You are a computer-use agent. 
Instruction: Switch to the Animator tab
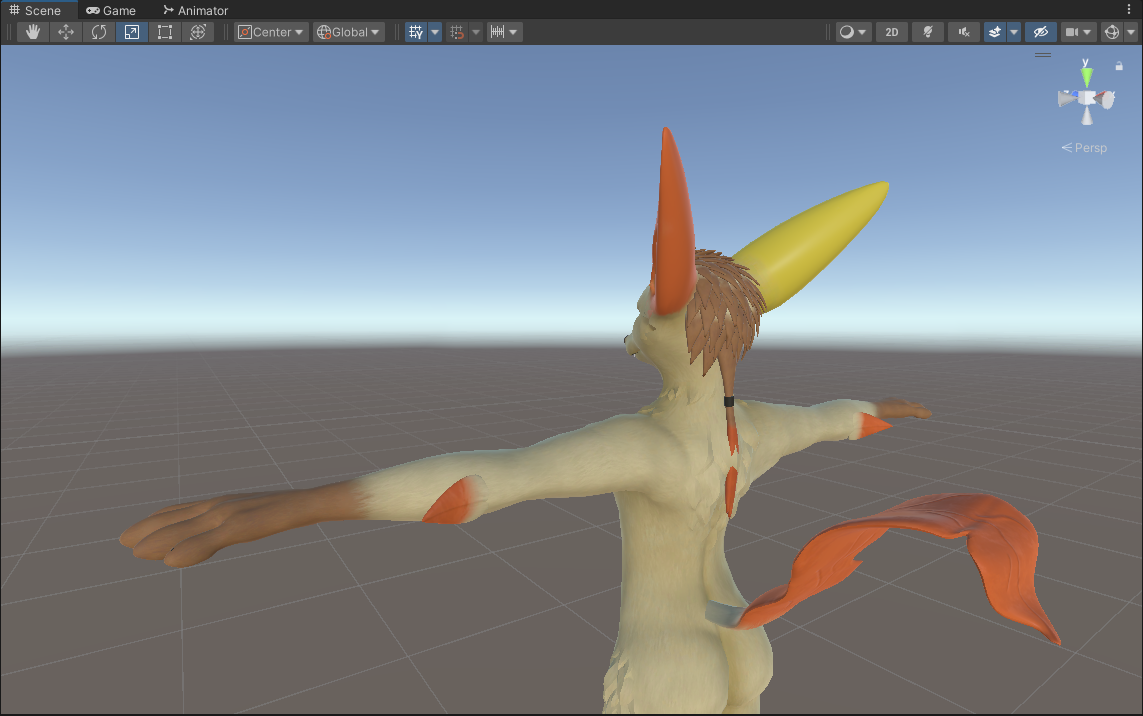pos(195,10)
